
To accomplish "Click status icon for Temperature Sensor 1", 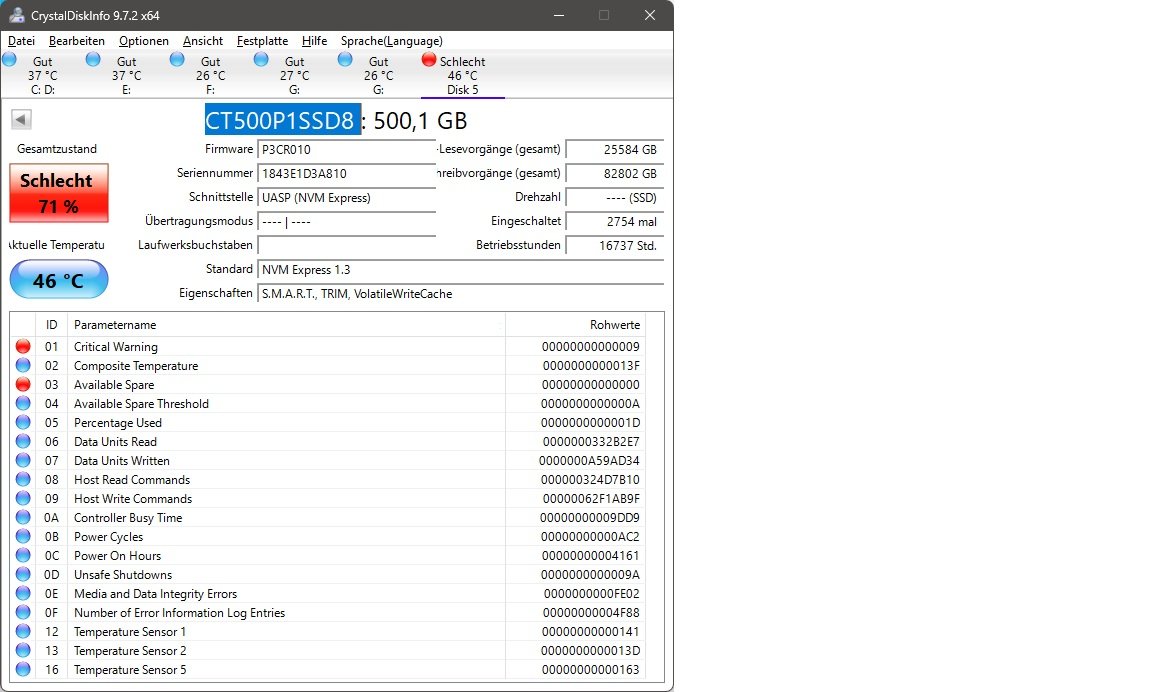I will tap(23, 632).
